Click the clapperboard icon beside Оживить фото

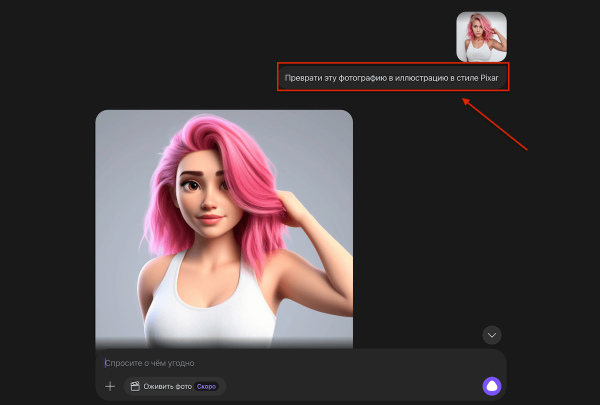tap(134, 386)
